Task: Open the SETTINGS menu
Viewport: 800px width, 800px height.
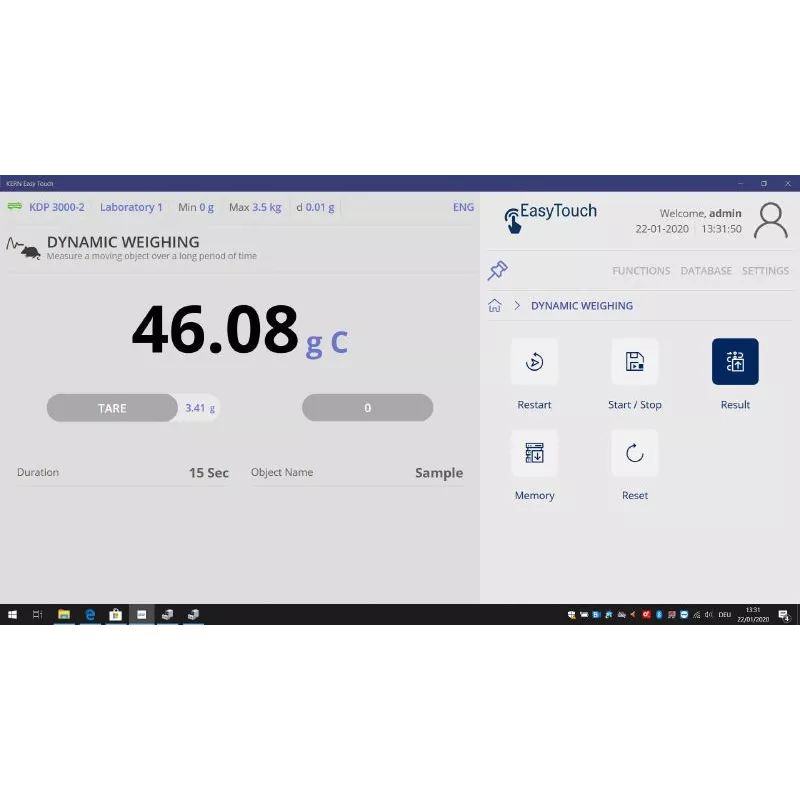Action: pos(765,271)
